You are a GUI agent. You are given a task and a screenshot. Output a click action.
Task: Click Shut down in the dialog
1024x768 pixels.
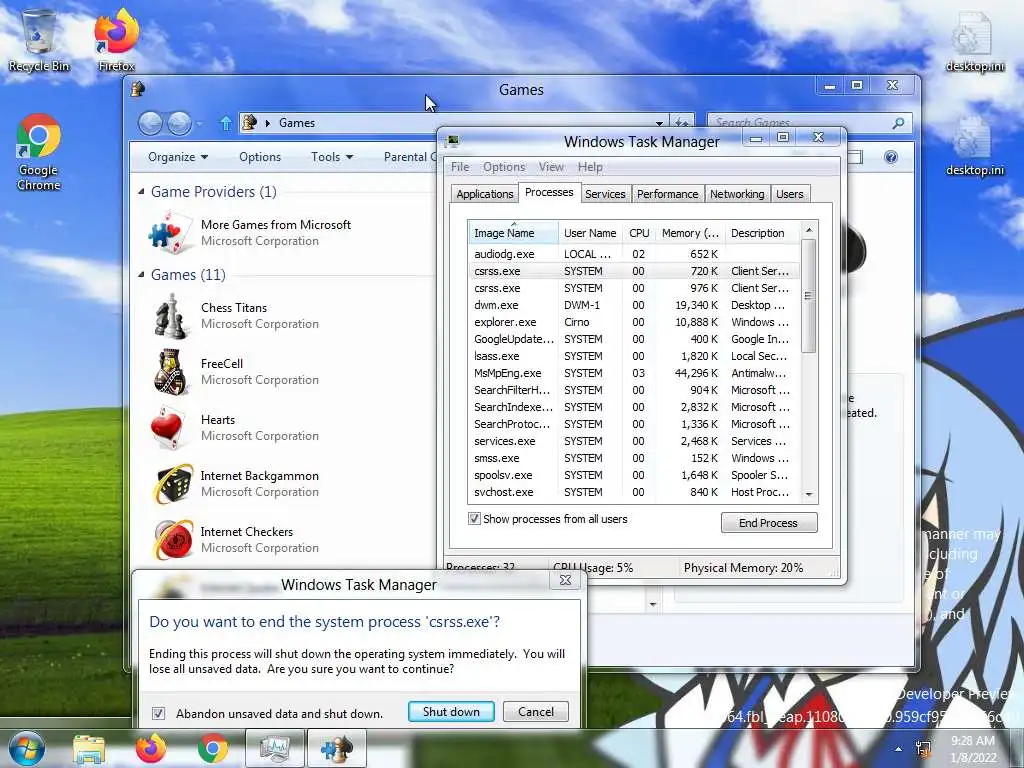(x=451, y=712)
